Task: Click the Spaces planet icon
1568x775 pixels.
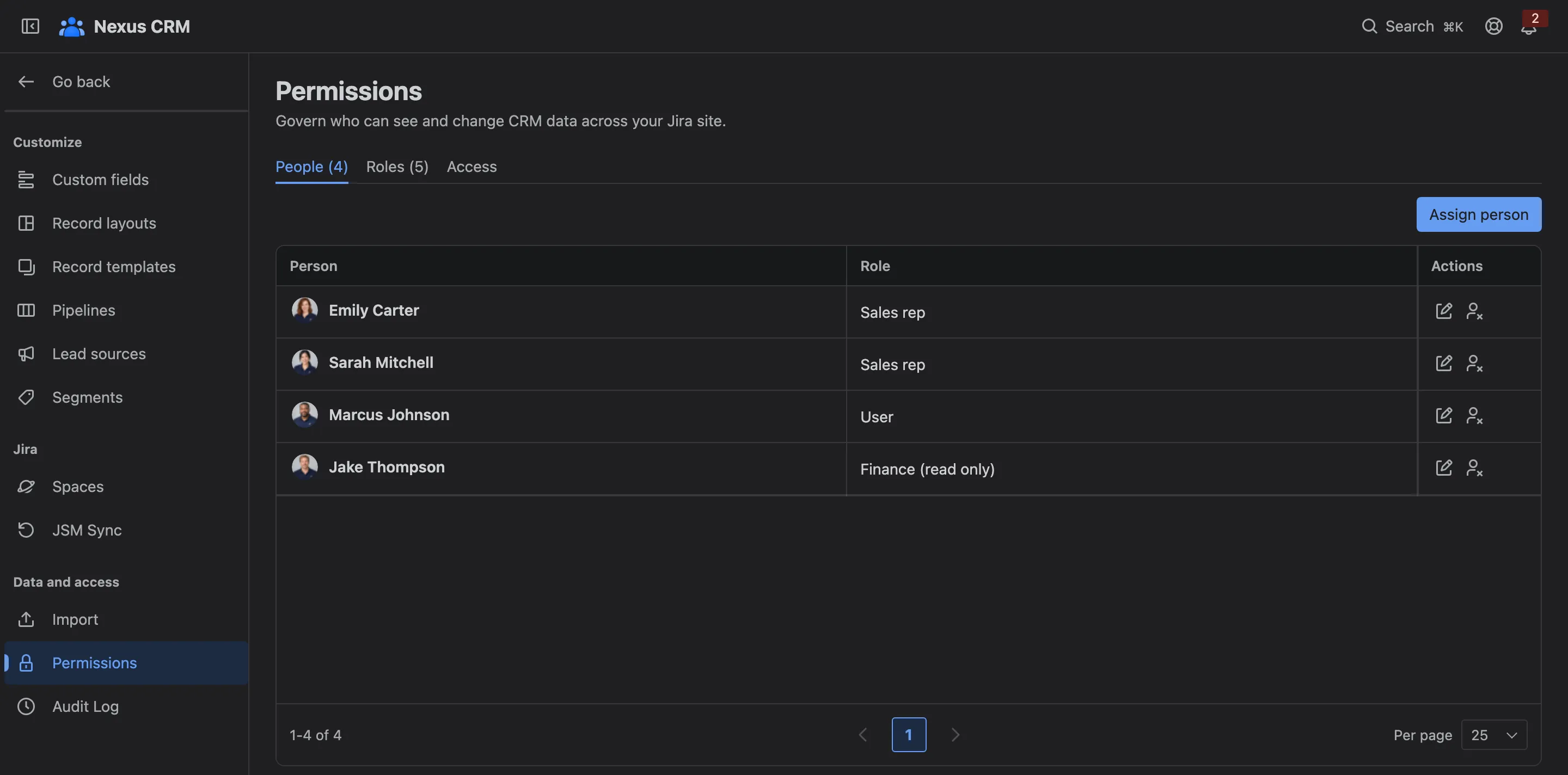Action: [26, 487]
